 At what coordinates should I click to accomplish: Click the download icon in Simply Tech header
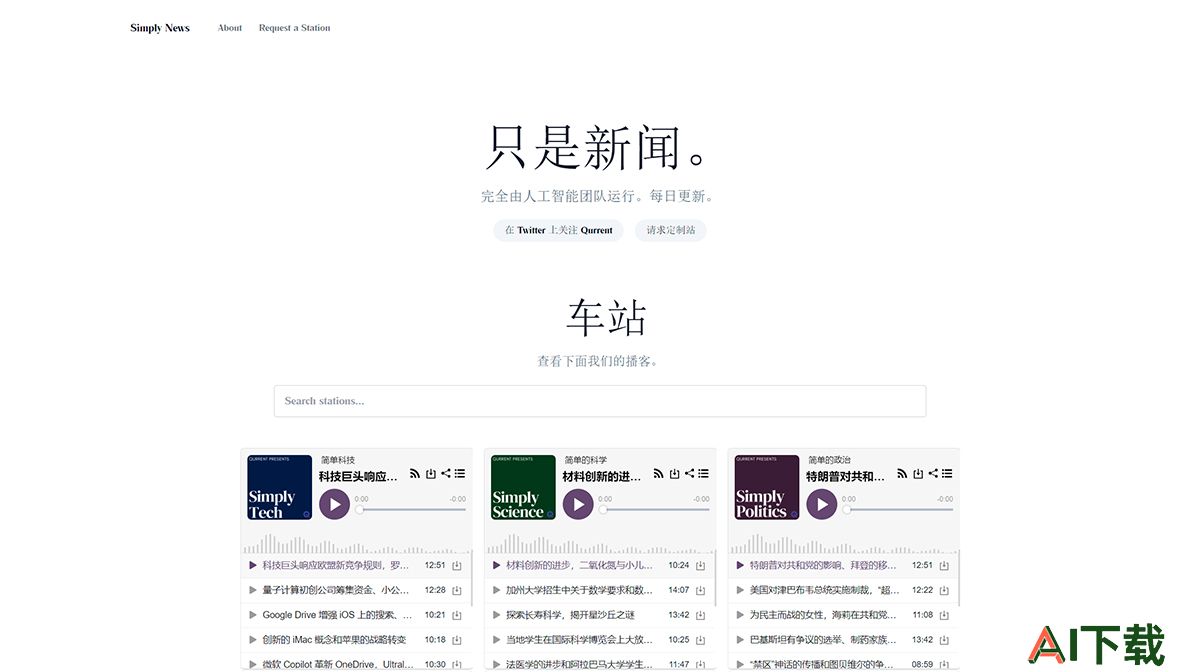point(431,474)
